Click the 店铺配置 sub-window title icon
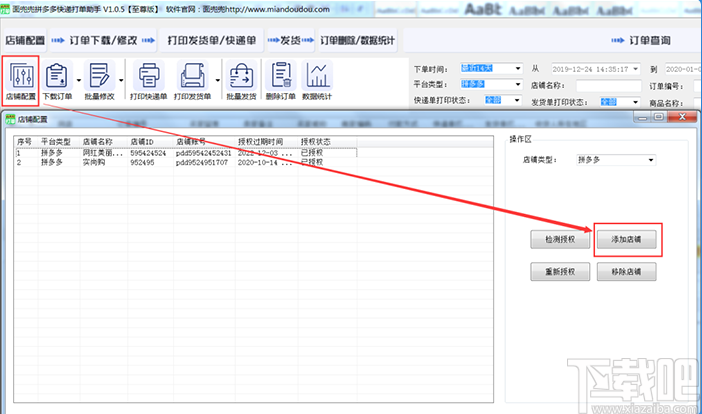702x414 pixels. 10,119
